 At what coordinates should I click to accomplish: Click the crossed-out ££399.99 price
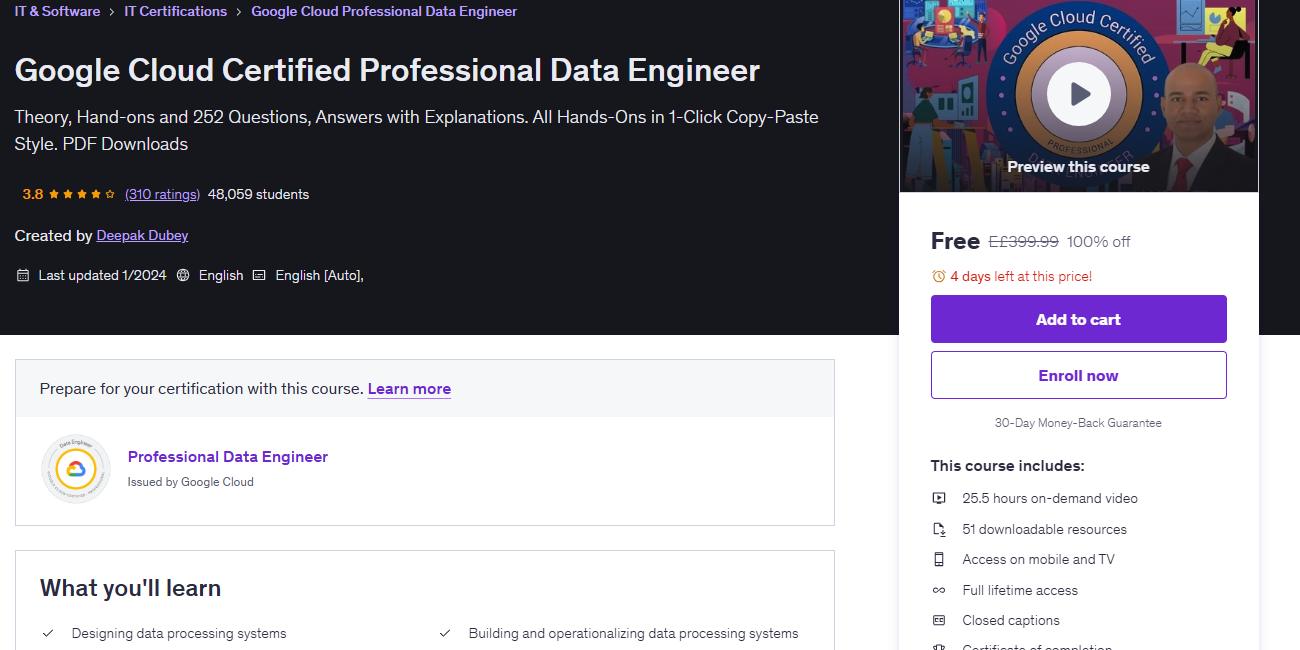[x=1023, y=241]
